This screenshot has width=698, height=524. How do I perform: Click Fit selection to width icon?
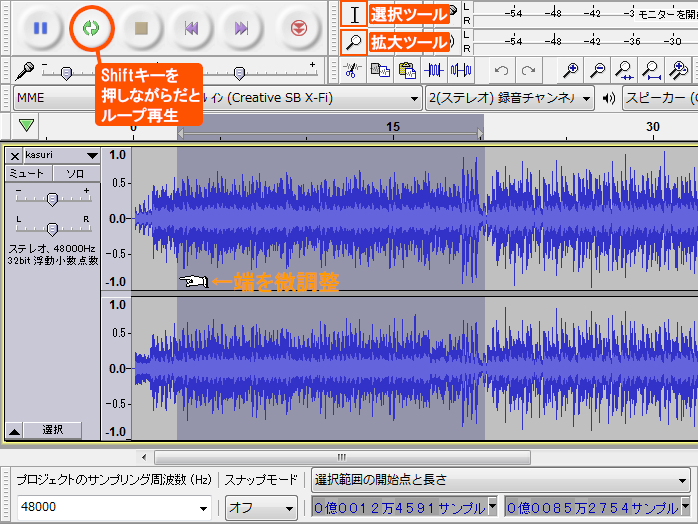click(625, 71)
